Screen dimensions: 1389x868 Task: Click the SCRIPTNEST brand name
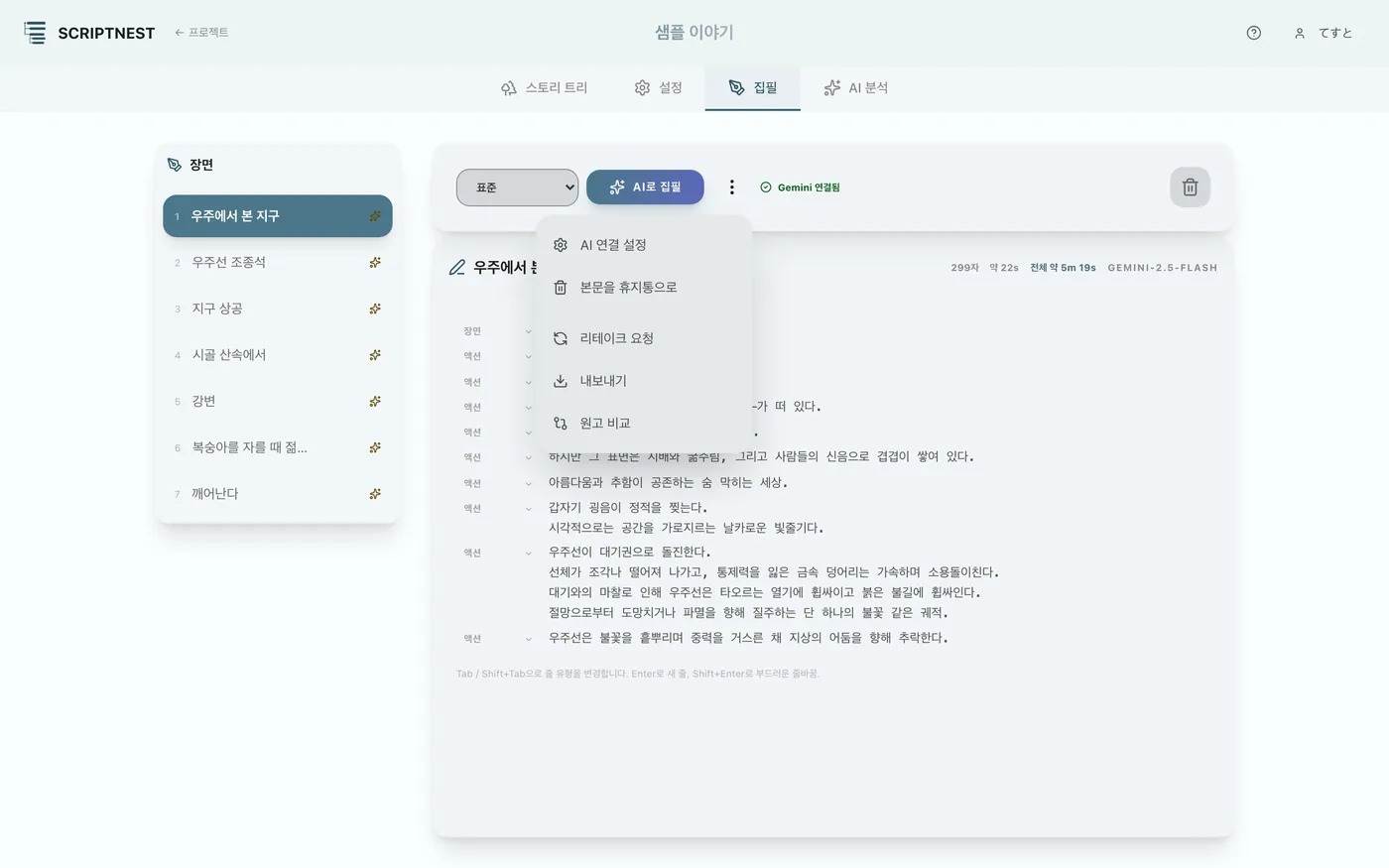tap(106, 33)
